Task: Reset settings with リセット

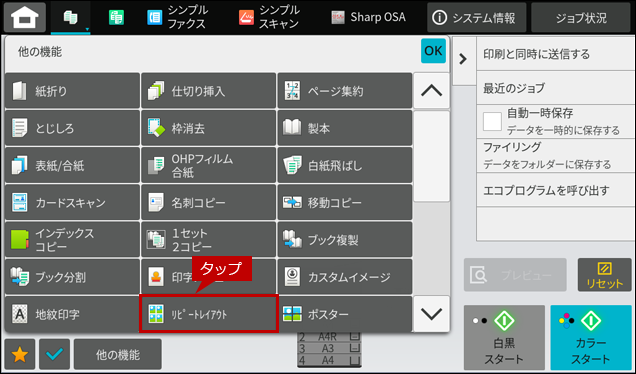Action: pyautogui.click(x=604, y=275)
